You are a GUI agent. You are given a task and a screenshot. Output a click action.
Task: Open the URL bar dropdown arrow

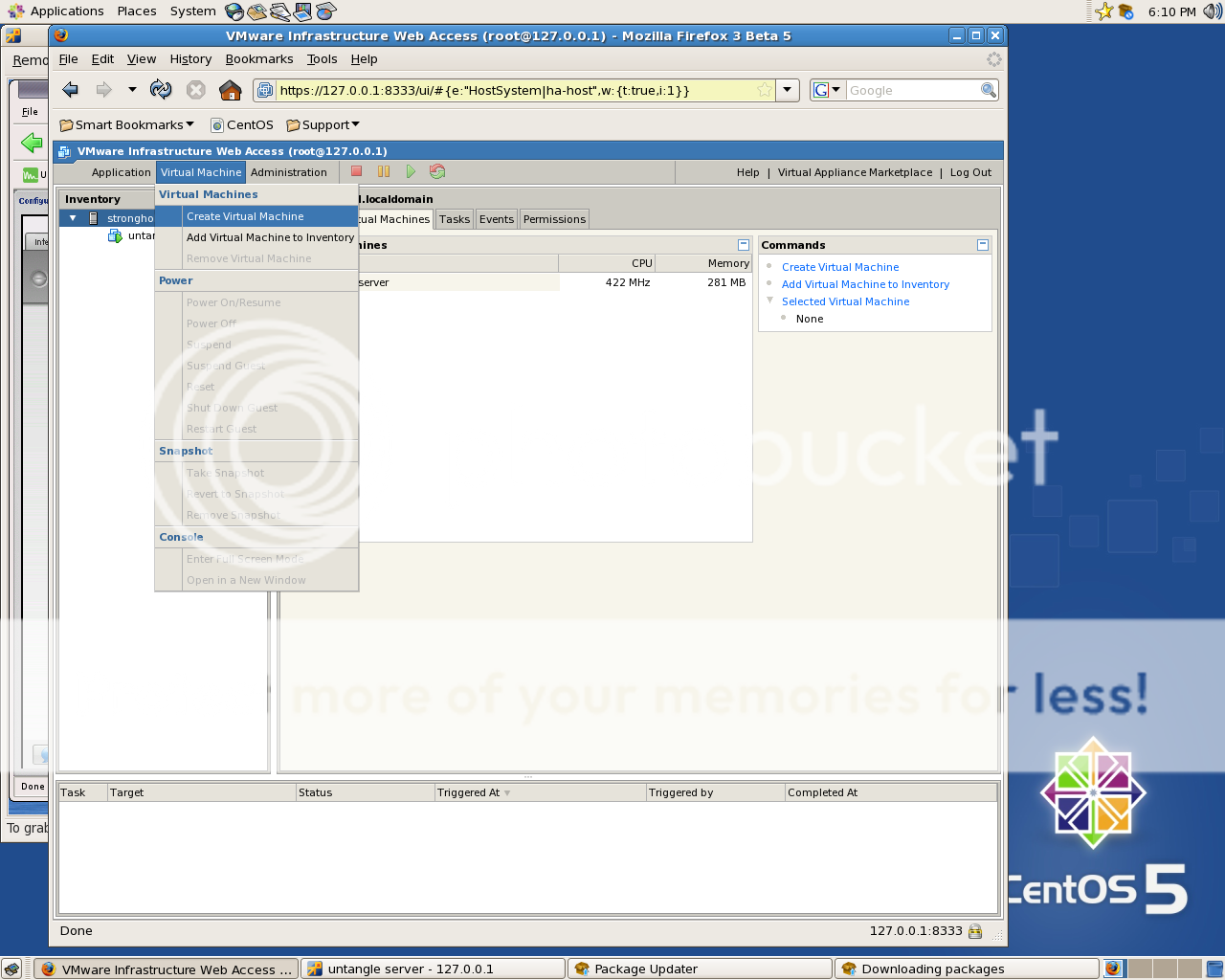click(x=787, y=90)
